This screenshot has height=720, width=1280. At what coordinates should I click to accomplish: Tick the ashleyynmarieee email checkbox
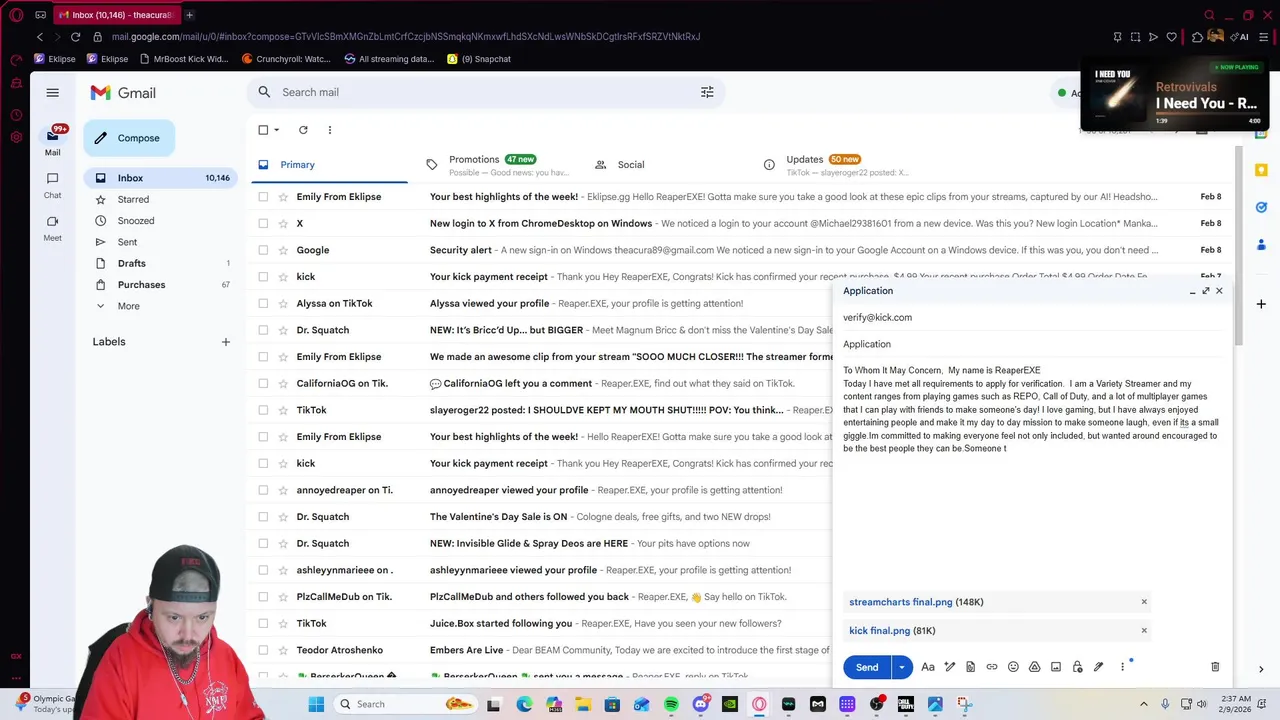pos(263,570)
